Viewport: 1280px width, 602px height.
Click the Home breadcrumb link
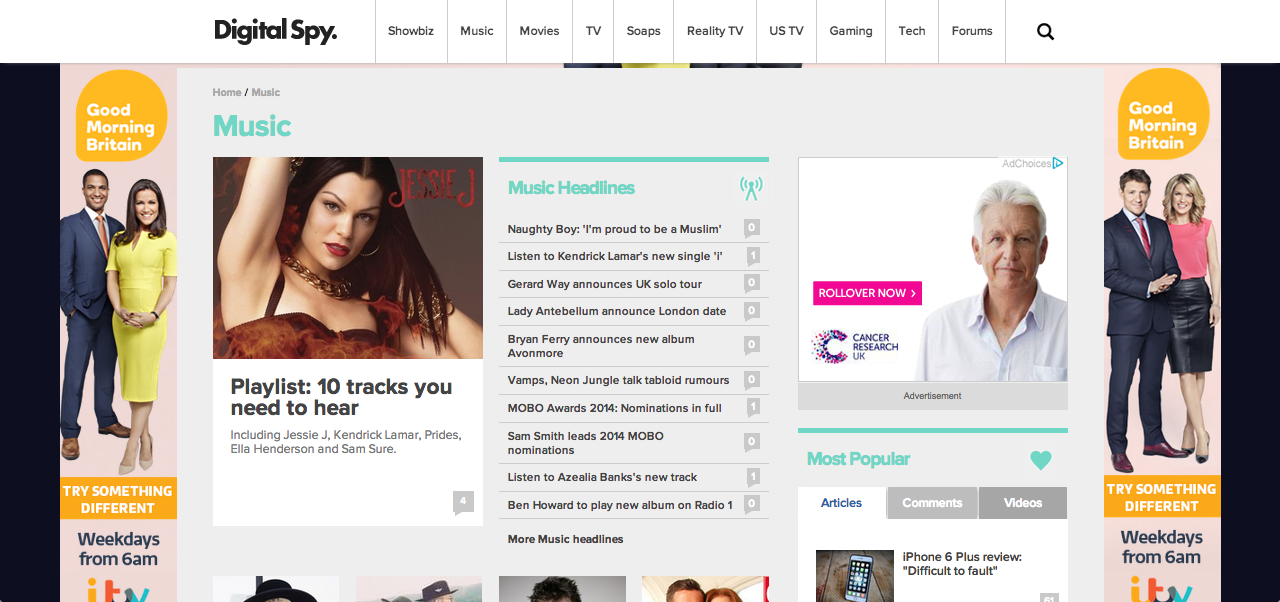coord(227,92)
